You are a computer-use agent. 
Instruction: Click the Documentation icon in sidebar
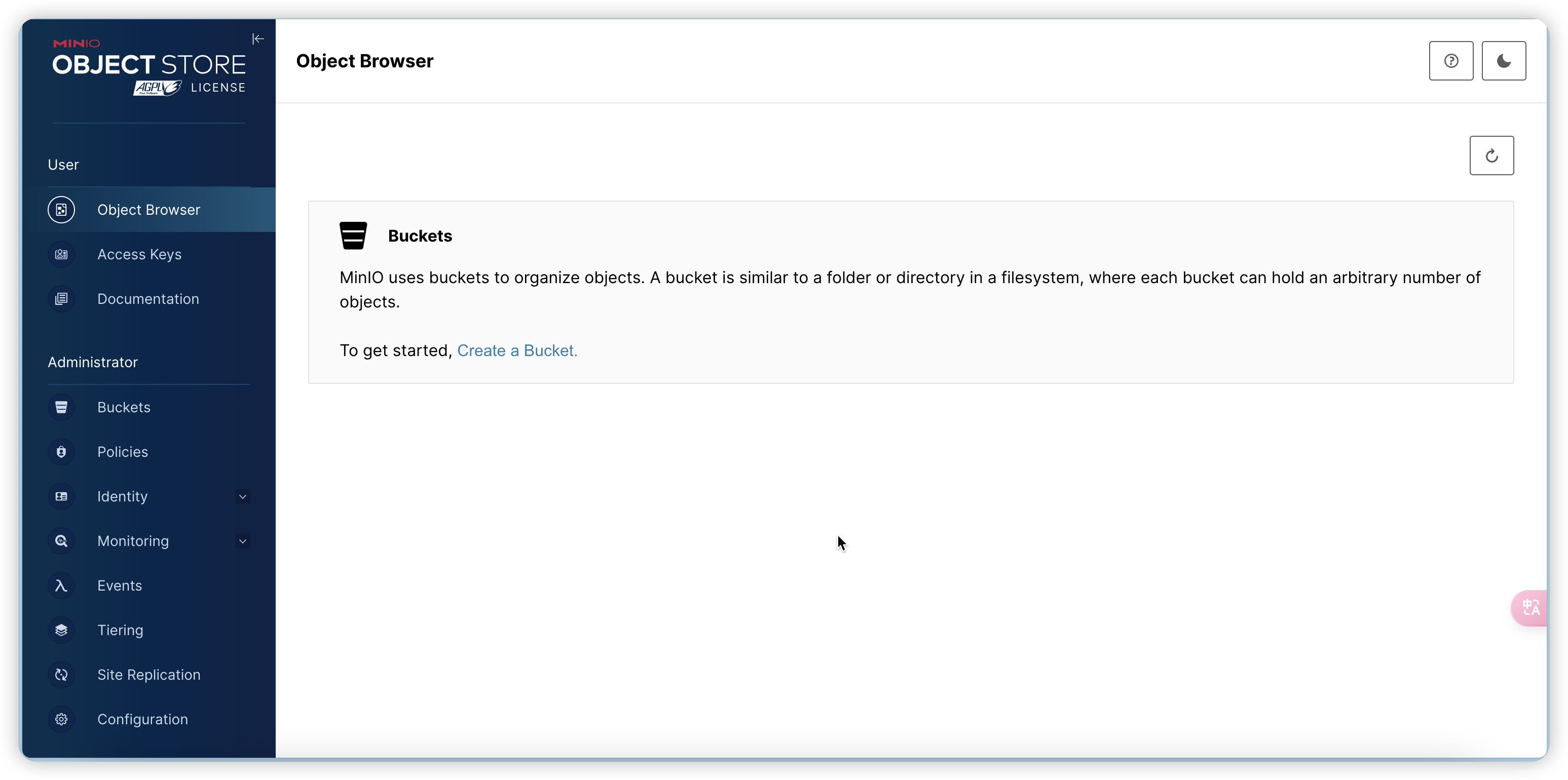click(x=61, y=298)
